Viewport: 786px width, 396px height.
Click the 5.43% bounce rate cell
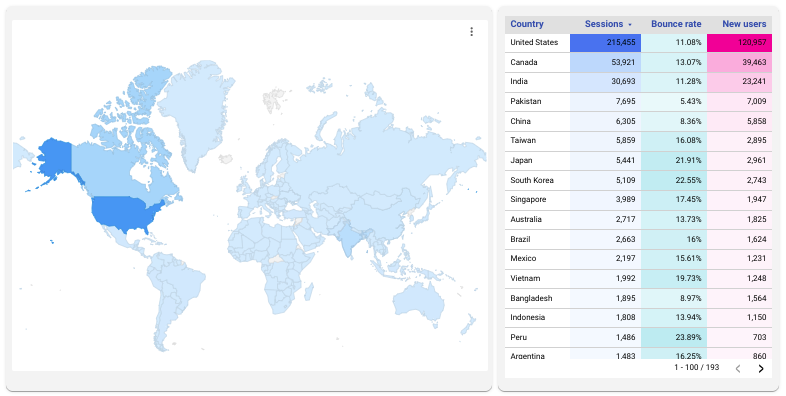pyautogui.click(x=674, y=101)
